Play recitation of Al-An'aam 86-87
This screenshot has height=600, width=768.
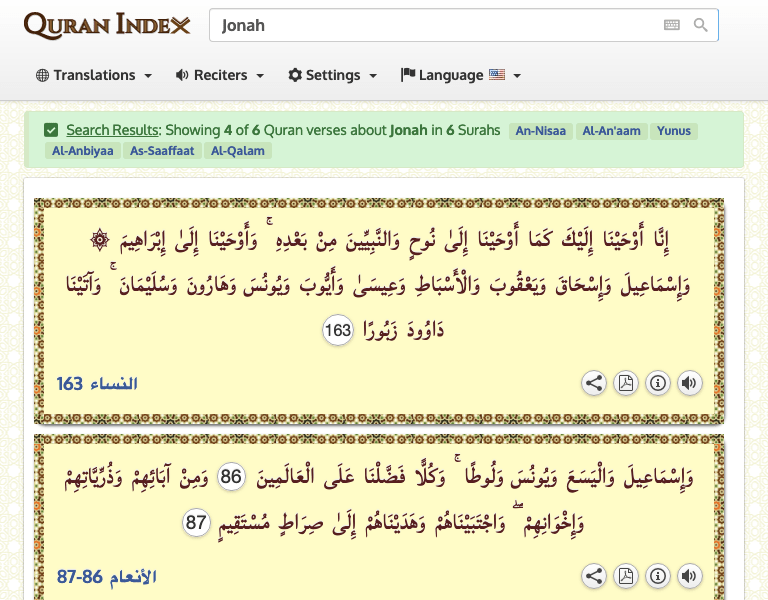coord(688,576)
